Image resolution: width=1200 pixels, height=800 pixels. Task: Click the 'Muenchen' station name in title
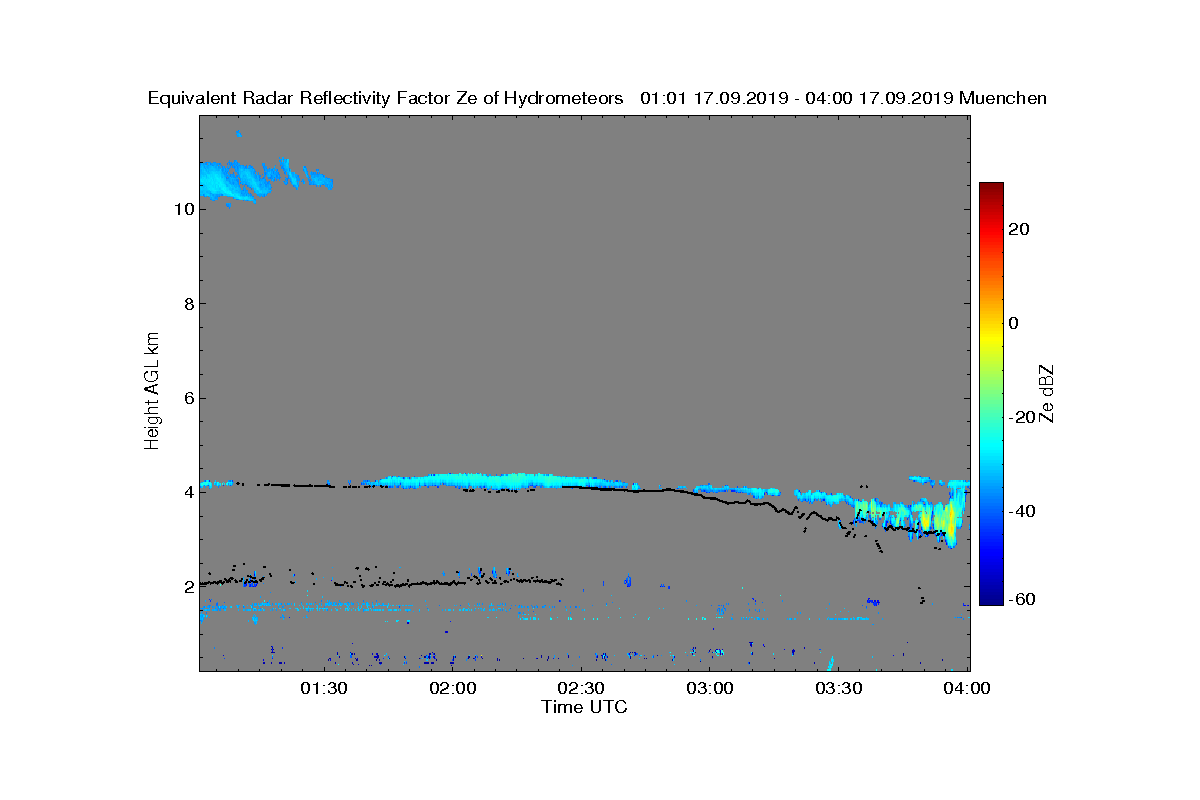tap(1002, 98)
